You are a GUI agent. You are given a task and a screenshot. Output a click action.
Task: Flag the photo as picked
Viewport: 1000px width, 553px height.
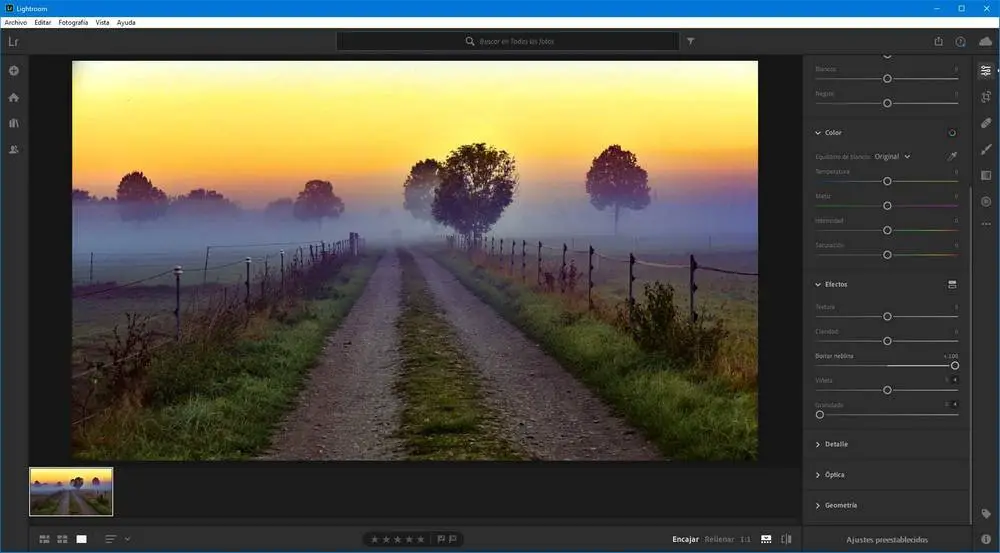tap(441, 539)
